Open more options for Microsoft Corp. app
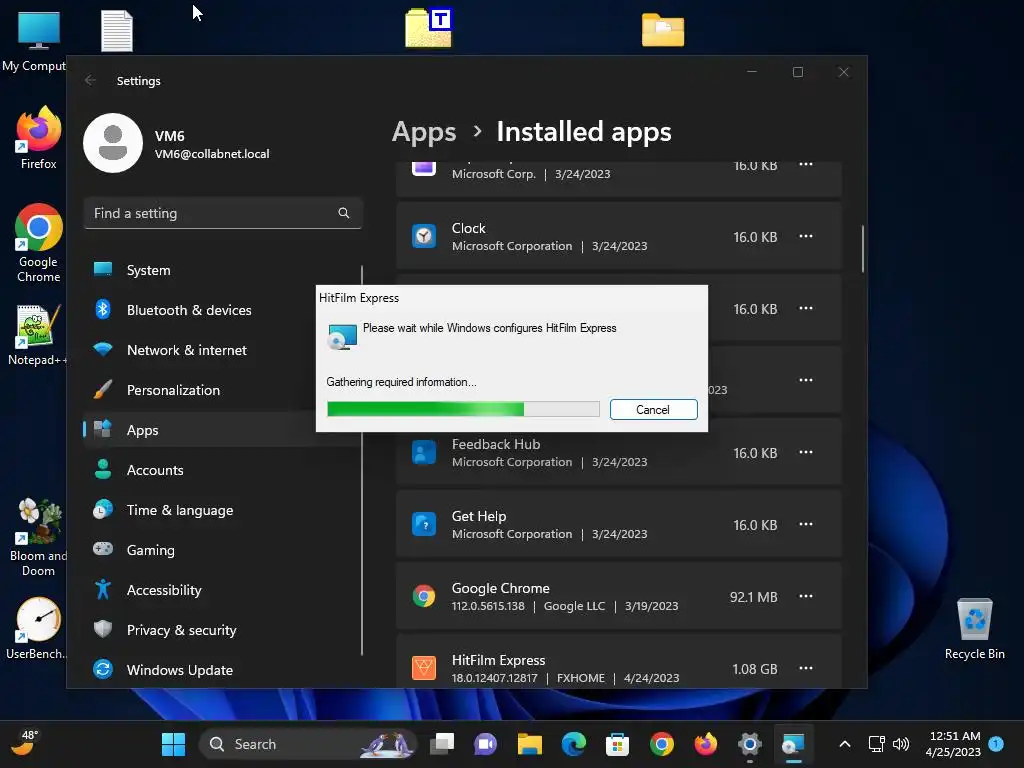This screenshot has height=768, width=1024. point(806,165)
